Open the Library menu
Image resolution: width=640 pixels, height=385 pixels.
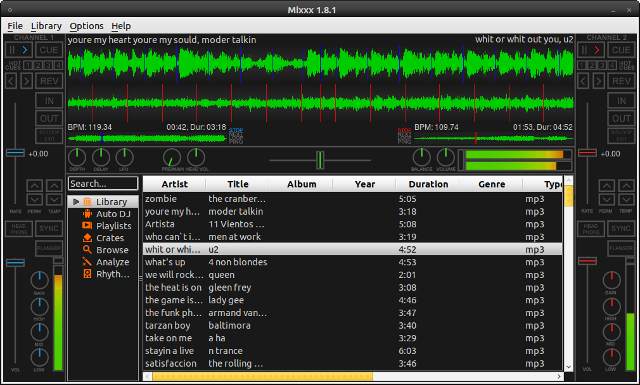tap(46, 26)
